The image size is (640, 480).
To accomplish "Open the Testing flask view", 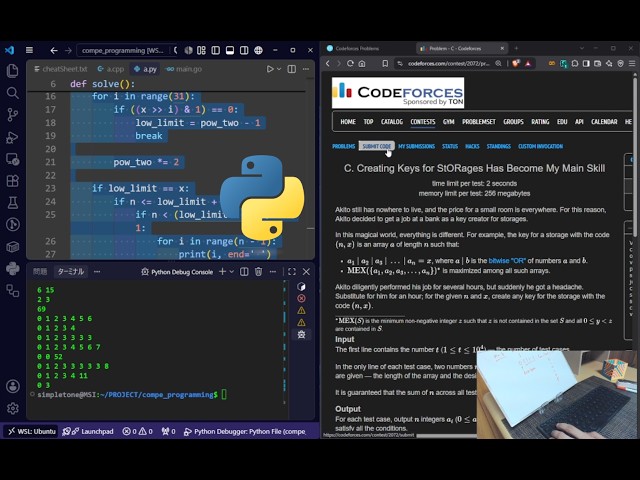I will pyautogui.click(x=13, y=202).
